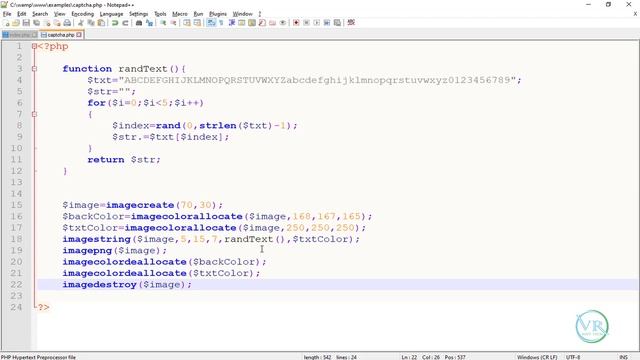640x360 pixels.
Task: Open the Macro menu
Action: [180, 14]
